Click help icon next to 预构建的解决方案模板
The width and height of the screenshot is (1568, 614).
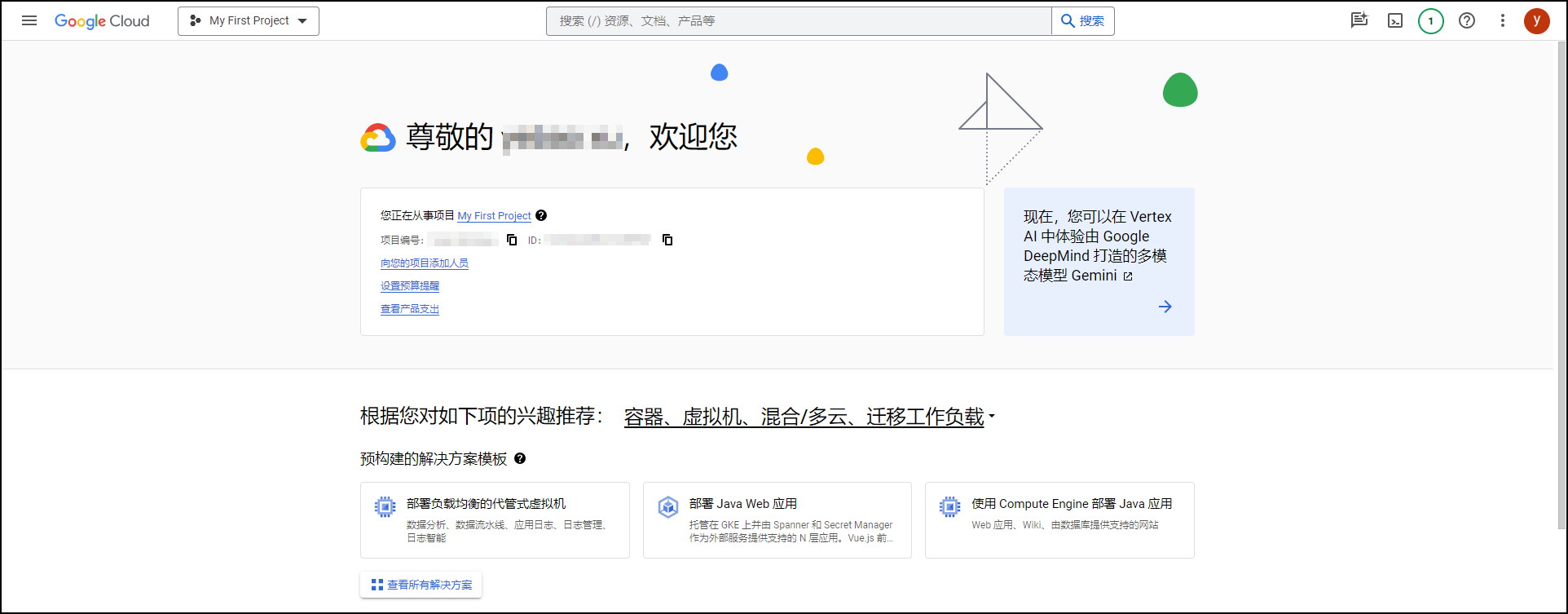pos(520,458)
